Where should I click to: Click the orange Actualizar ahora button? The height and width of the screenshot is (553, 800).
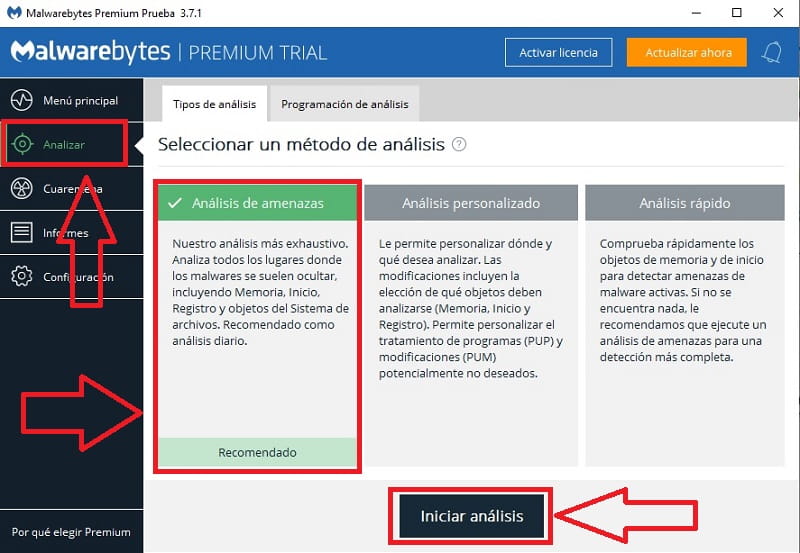pos(687,52)
